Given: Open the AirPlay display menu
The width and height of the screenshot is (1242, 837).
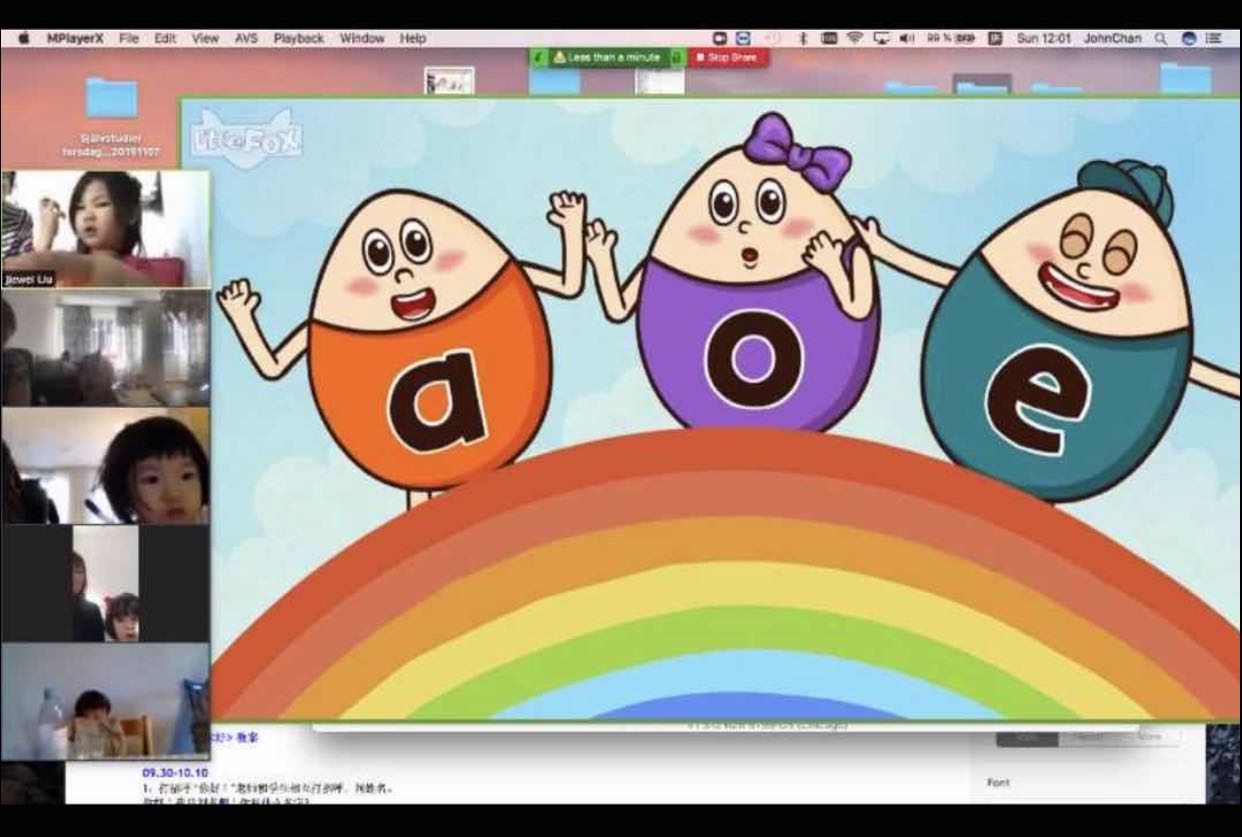Looking at the screenshot, I should (x=881, y=38).
